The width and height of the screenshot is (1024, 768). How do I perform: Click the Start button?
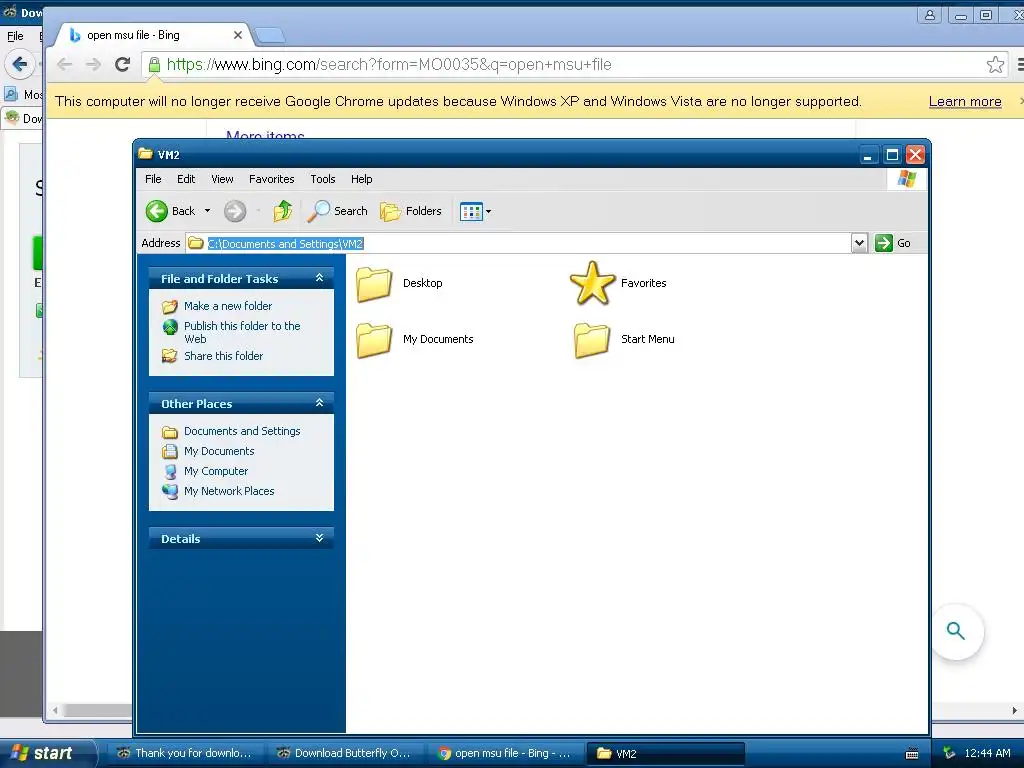coord(47,753)
